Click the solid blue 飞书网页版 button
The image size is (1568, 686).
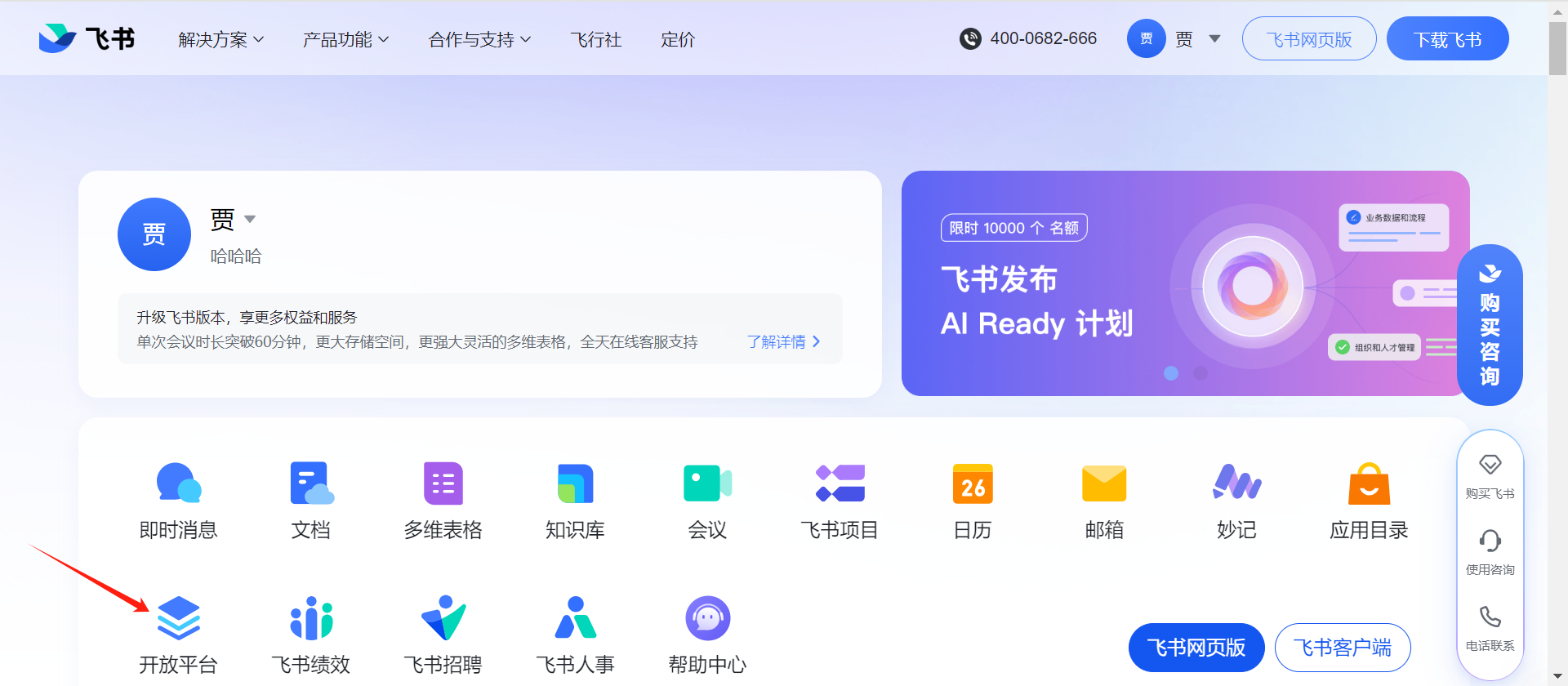[1196, 648]
